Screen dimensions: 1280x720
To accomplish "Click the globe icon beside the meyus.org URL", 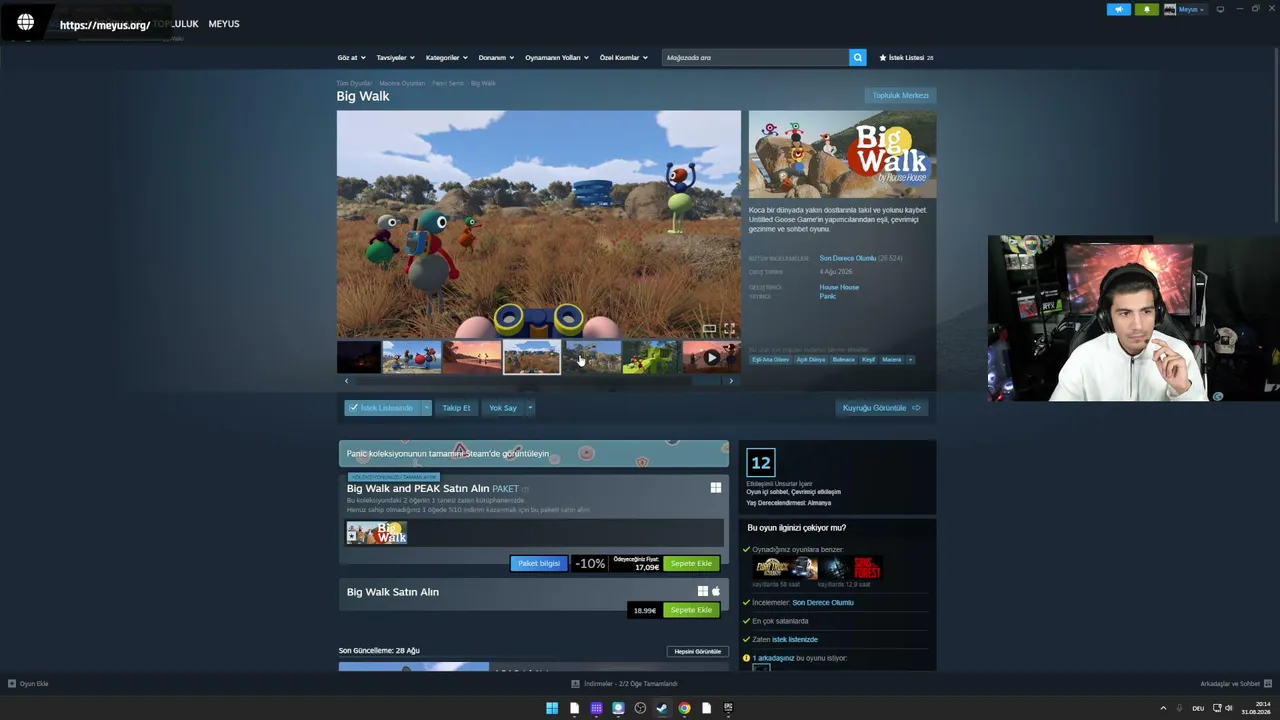I will (x=26, y=22).
